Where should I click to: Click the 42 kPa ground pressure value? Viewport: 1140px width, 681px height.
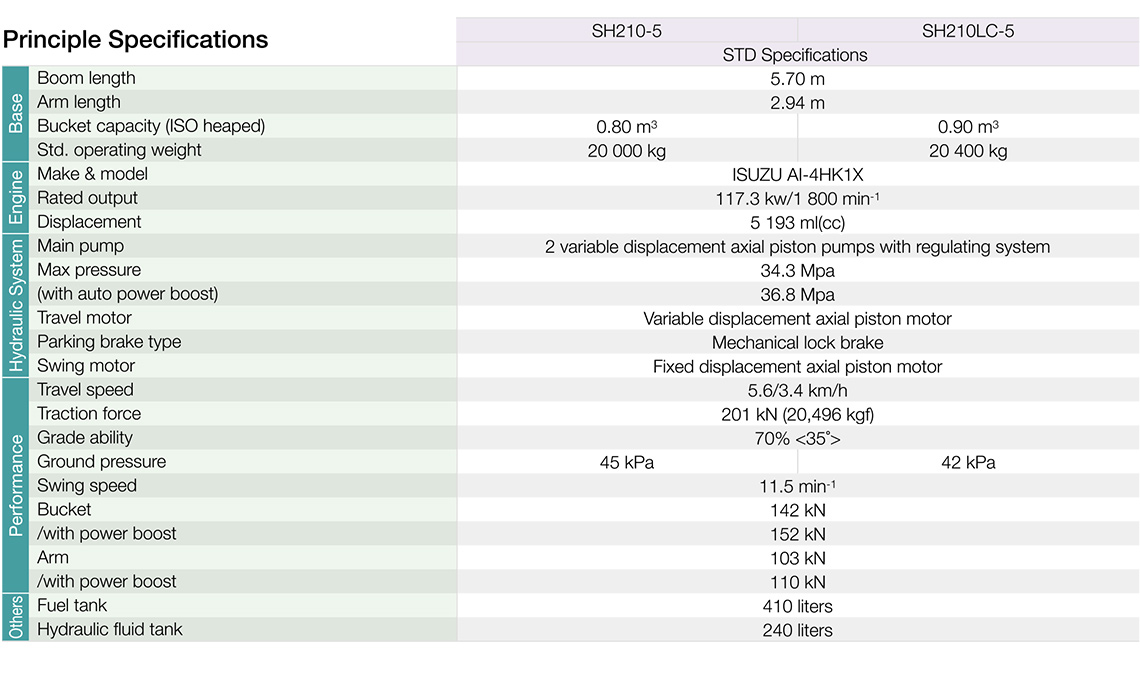[x=967, y=463]
